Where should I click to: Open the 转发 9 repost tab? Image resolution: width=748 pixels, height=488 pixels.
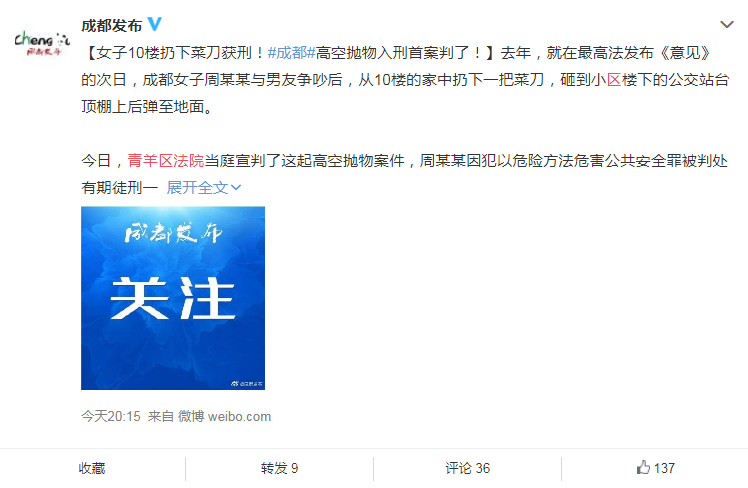click(280, 468)
